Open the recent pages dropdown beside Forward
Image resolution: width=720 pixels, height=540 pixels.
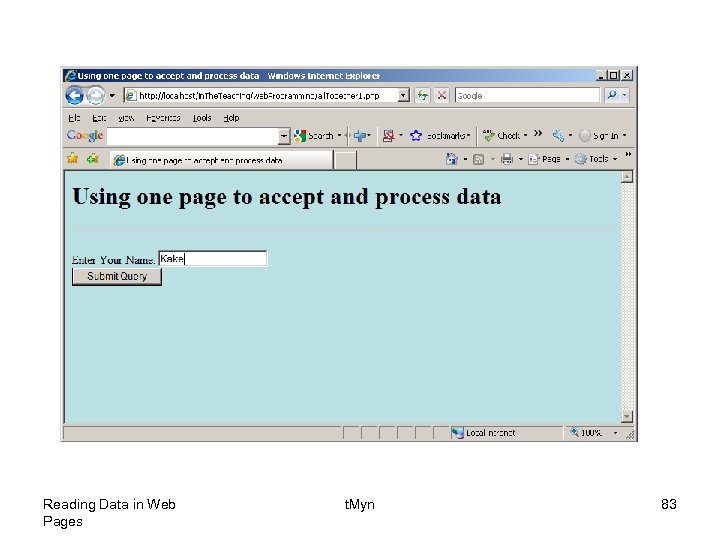tap(112, 96)
